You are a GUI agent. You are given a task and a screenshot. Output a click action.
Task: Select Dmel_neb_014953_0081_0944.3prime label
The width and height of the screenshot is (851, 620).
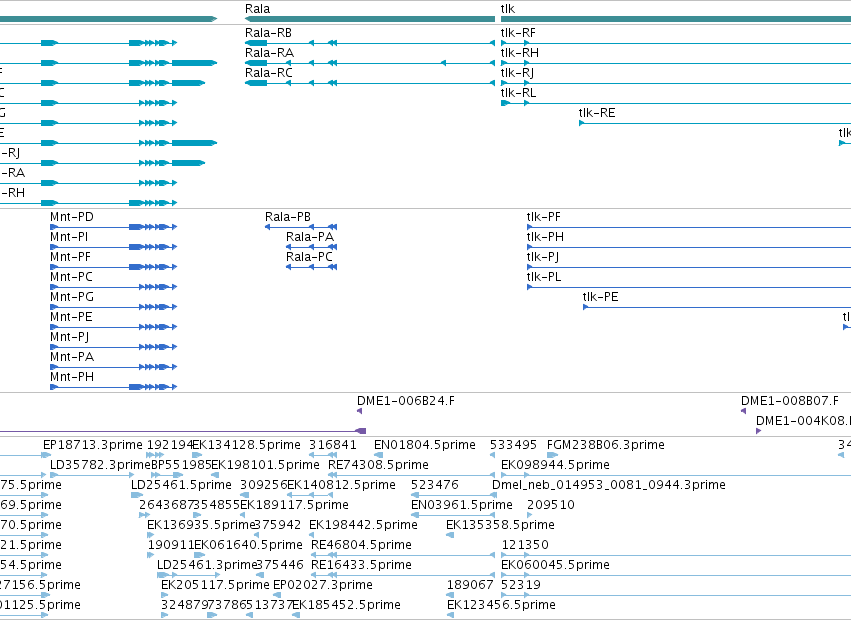click(x=609, y=485)
